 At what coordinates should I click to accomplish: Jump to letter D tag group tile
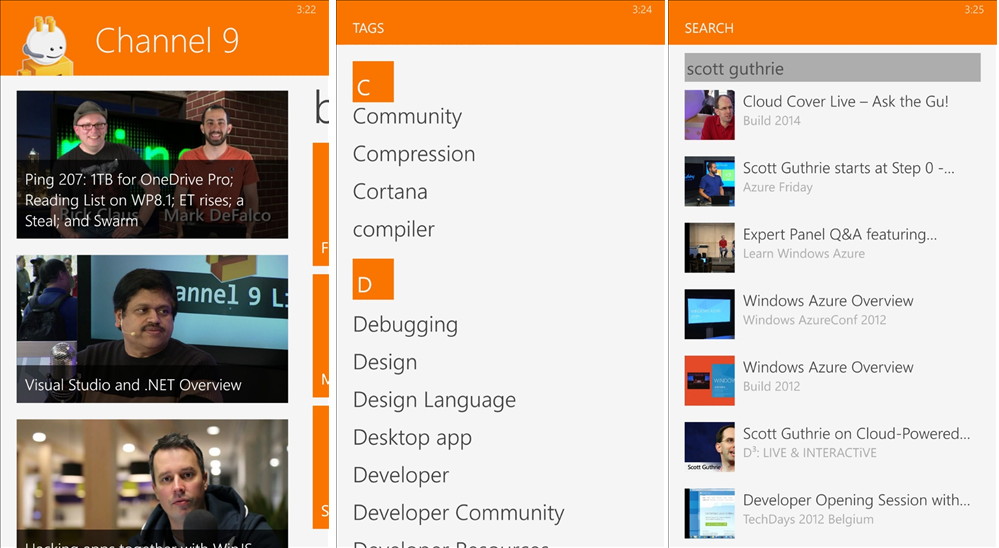[x=373, y=279]
